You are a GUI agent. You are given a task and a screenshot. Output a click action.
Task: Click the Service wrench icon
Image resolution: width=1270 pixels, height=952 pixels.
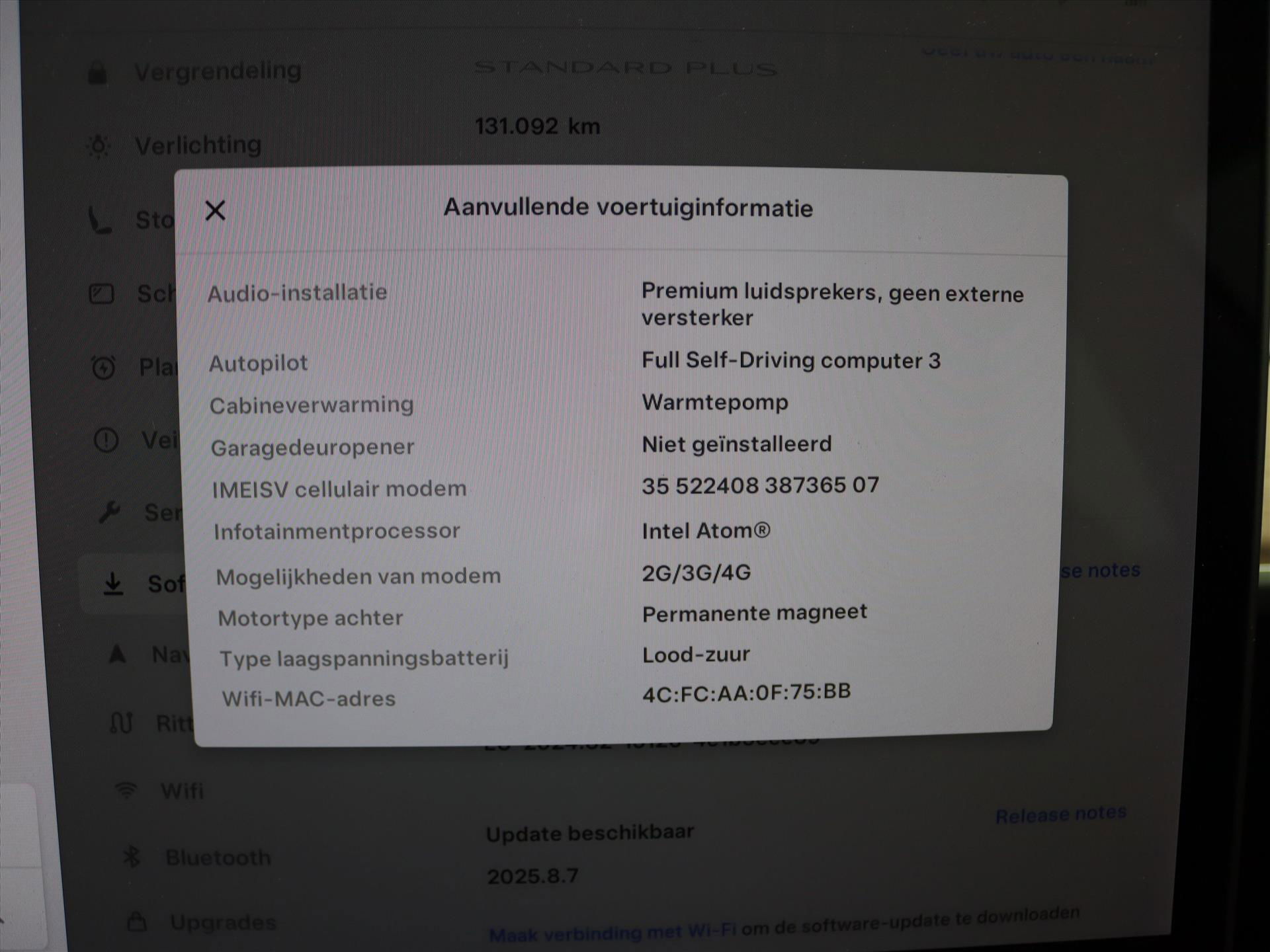(x=109, y=512)
